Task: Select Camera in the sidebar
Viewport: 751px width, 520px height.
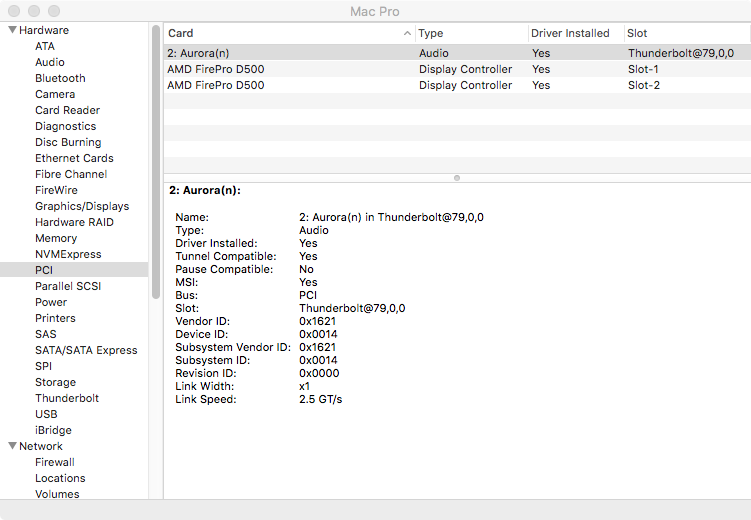Action: pyautogui.click(x=55, y=94)
